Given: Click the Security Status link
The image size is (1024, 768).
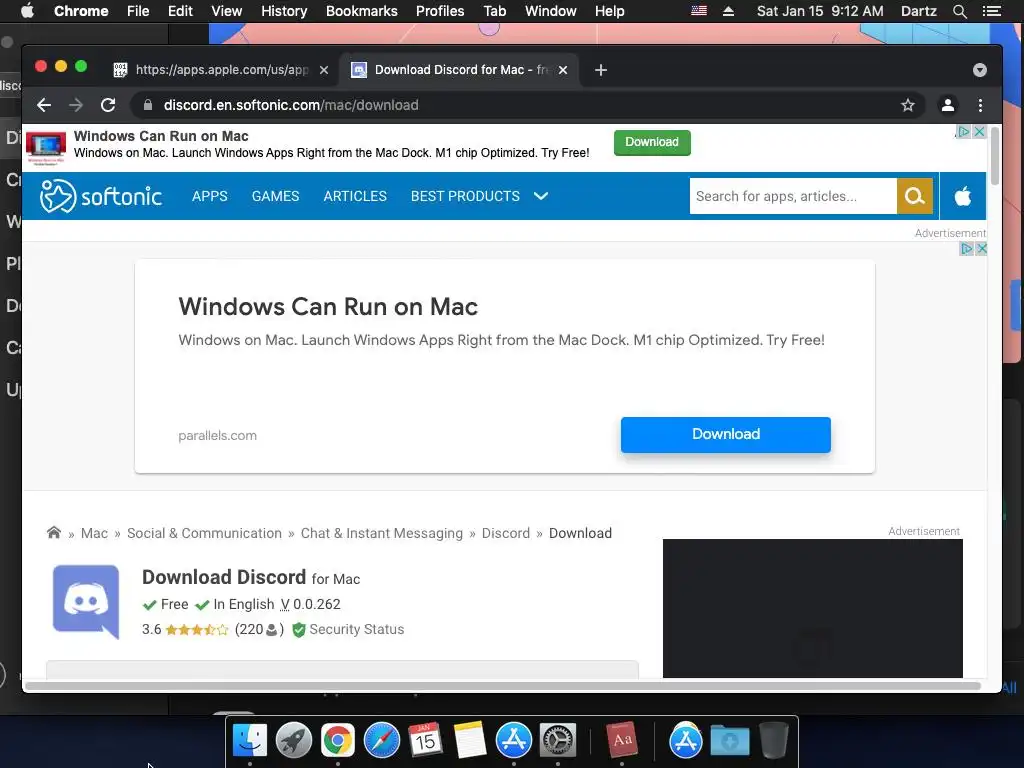Looking at the screenshot, I should point(357,630).
